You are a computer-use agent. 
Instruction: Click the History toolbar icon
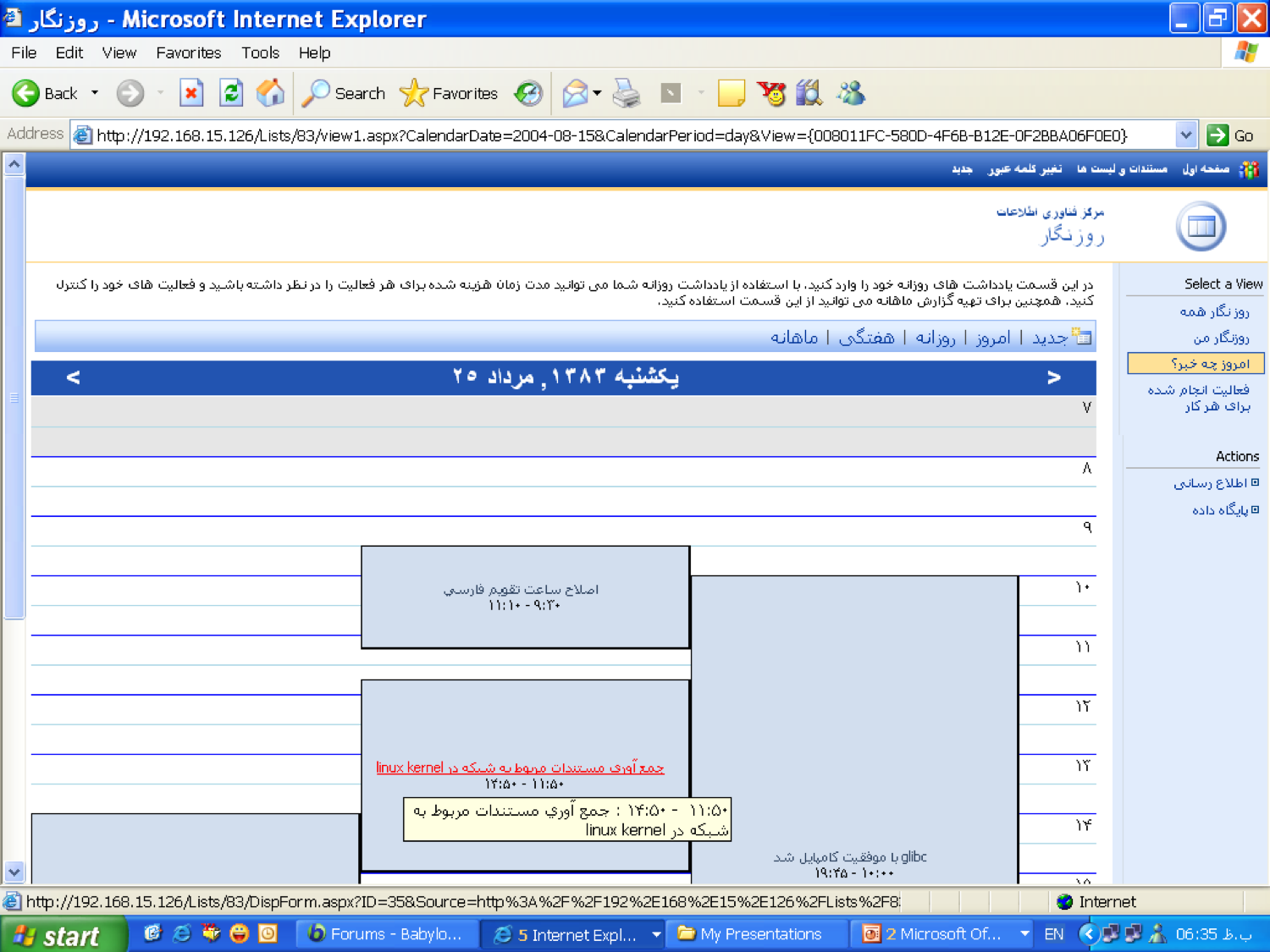click(x=529, y=93)
